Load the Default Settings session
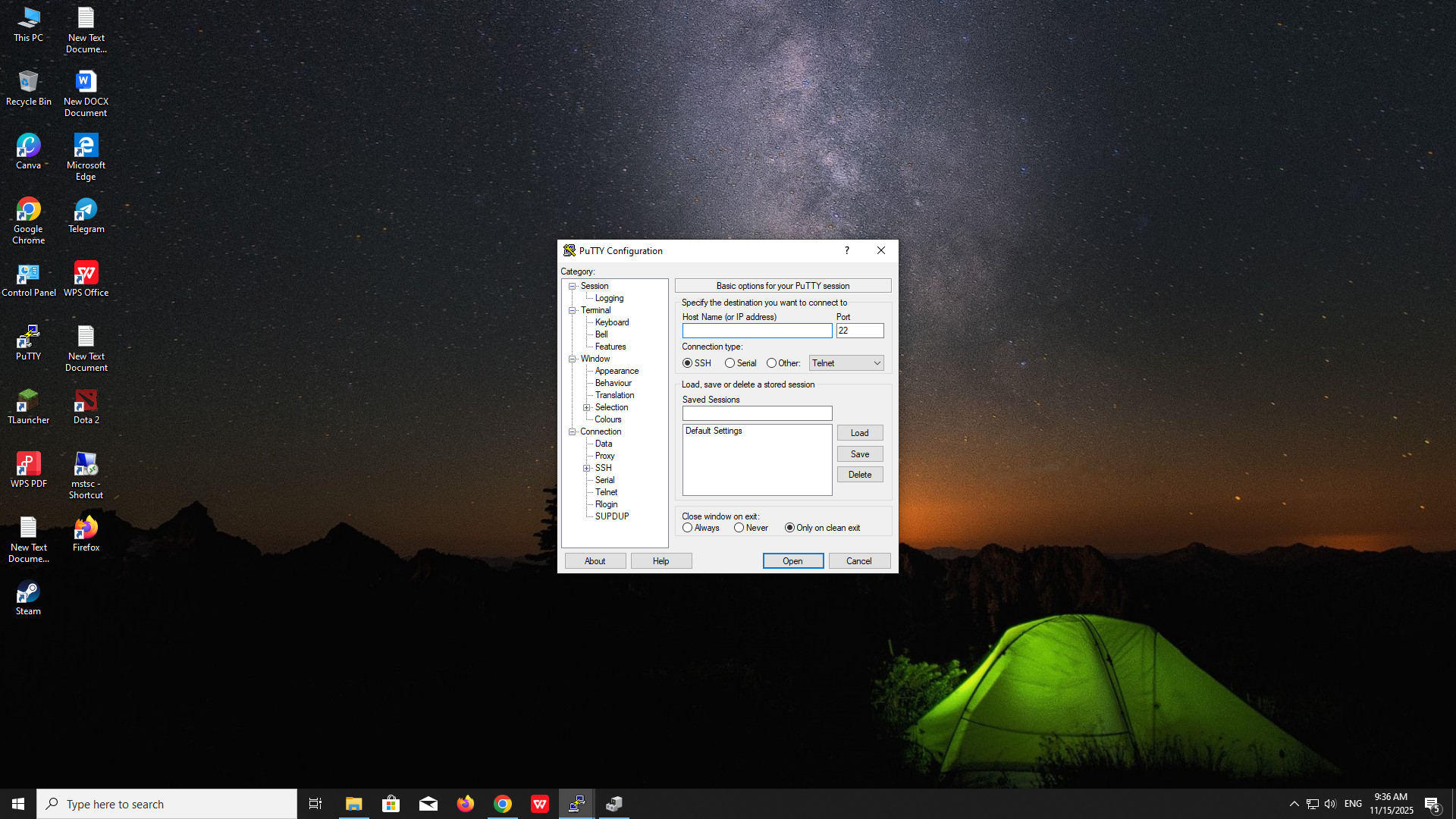This screenshot has height=819, width=1456. 859,432
